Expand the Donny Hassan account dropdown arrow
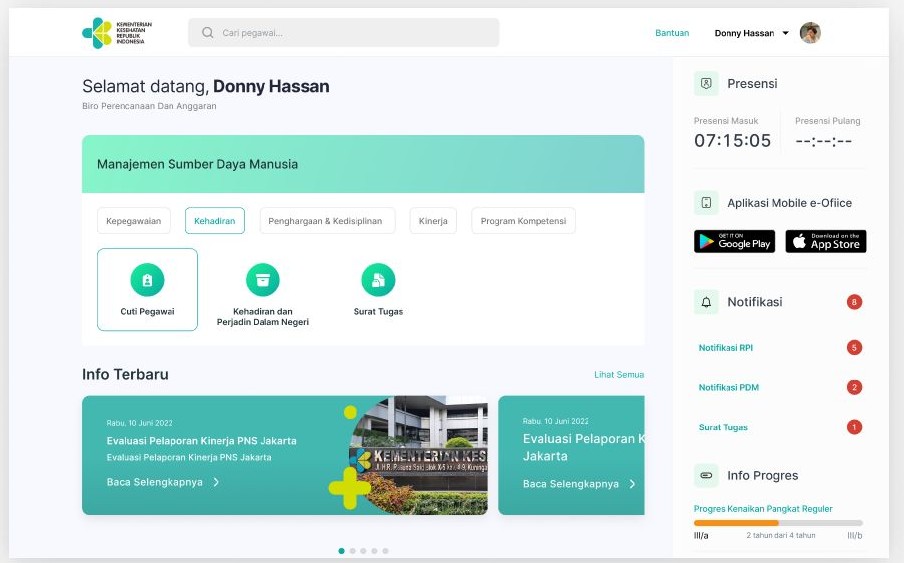Viewport: 904px width, 563px height. coord(785,33)
